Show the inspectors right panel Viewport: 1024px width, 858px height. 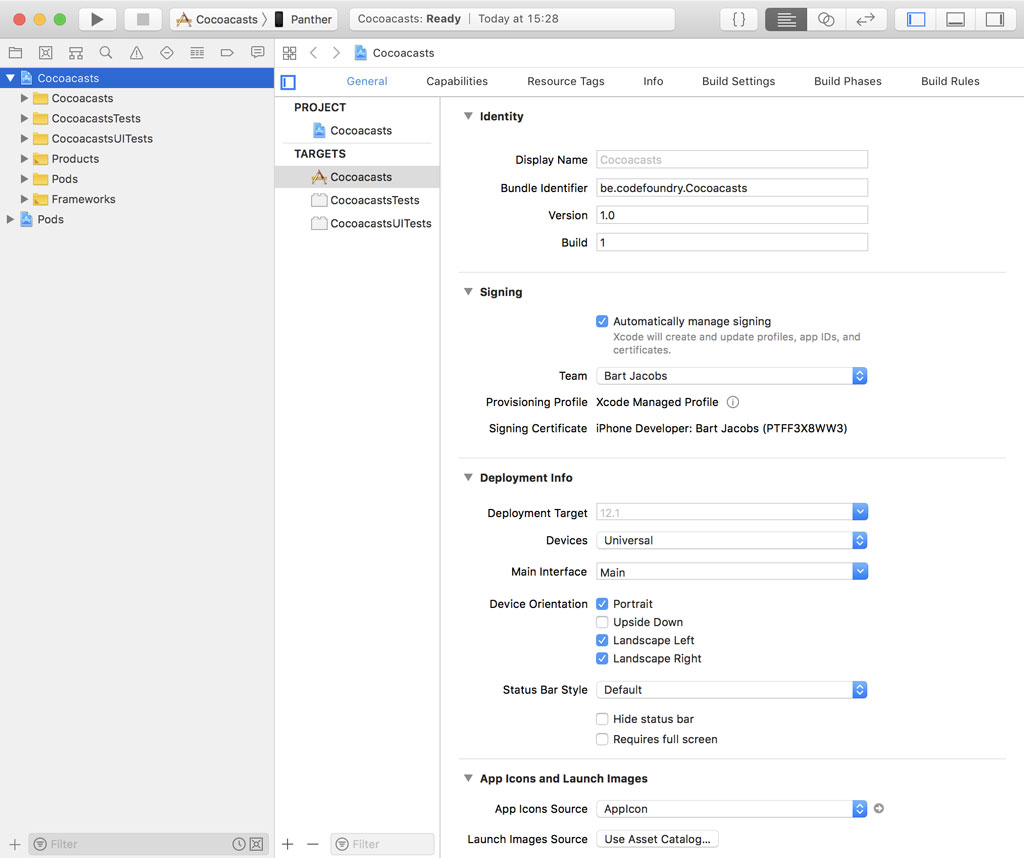994,19
